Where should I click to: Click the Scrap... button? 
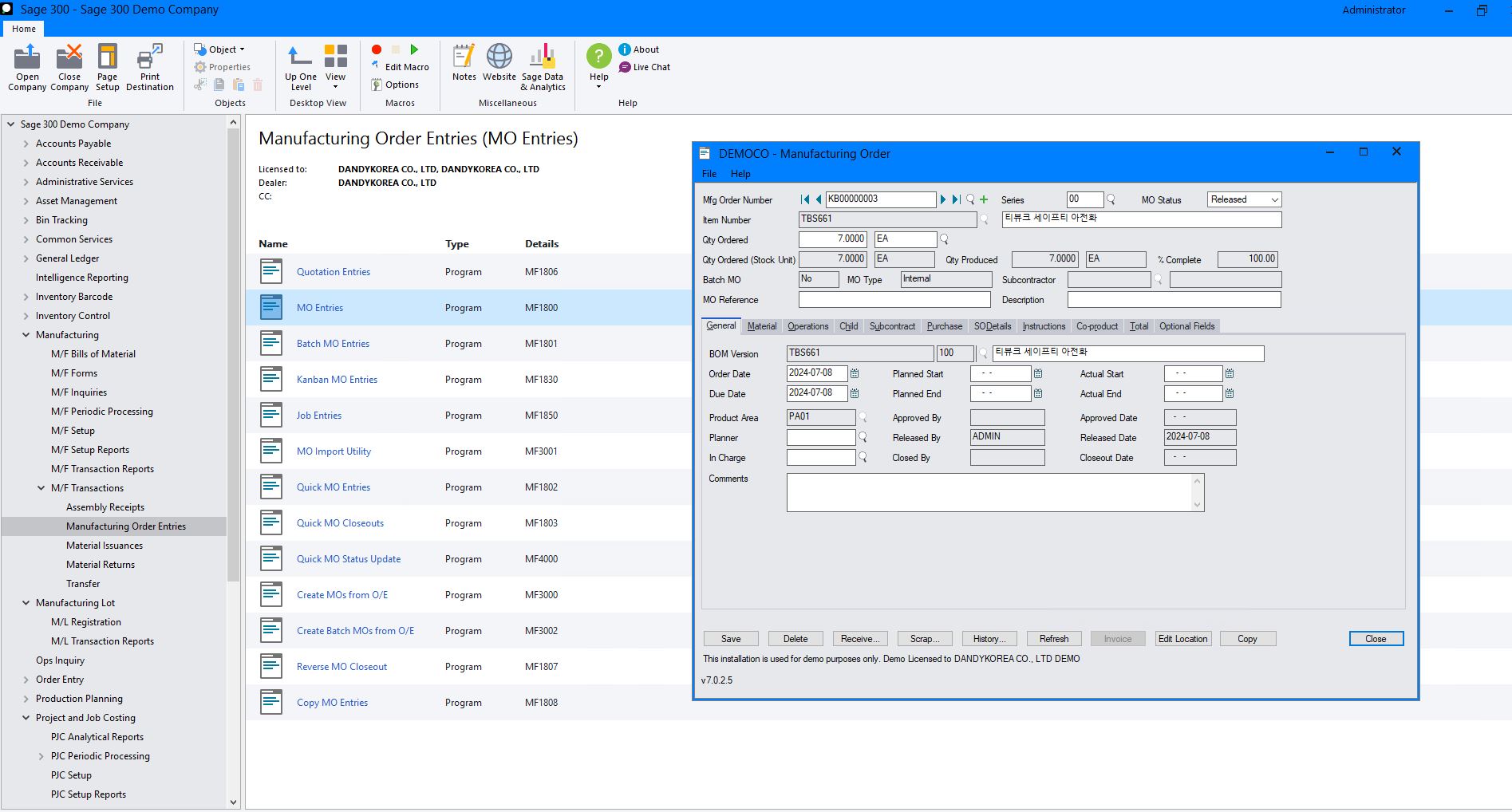[x=925, y=639]
